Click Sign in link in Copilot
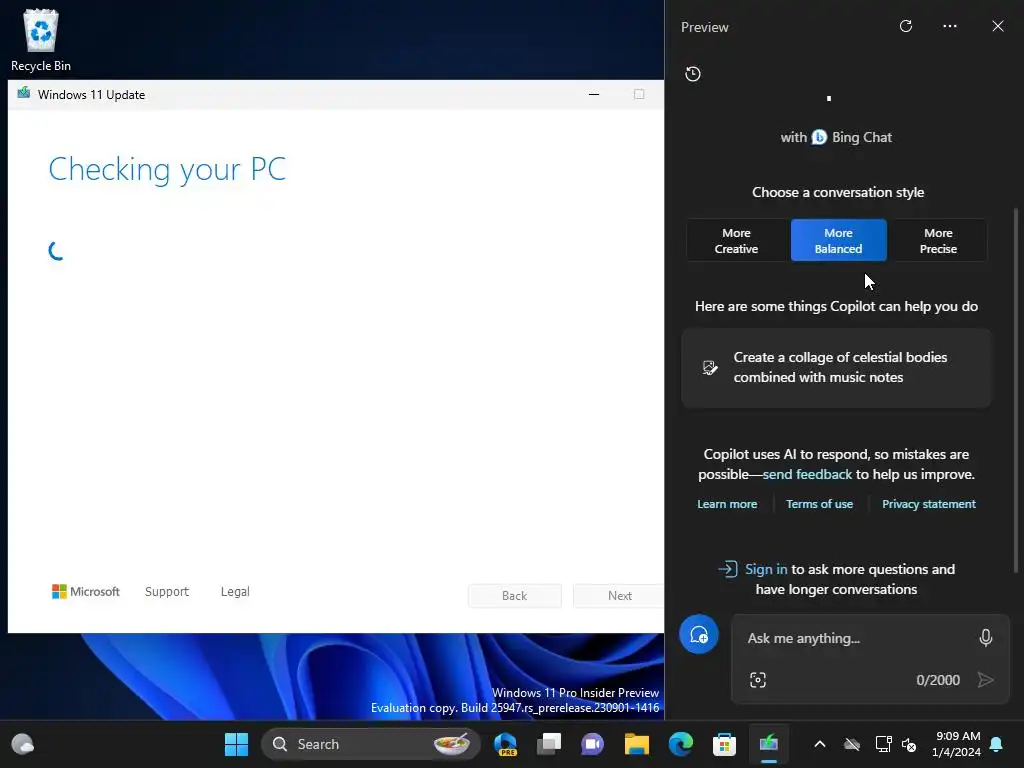This screenshot has width=1024, height=768. [x=766, y=569]
